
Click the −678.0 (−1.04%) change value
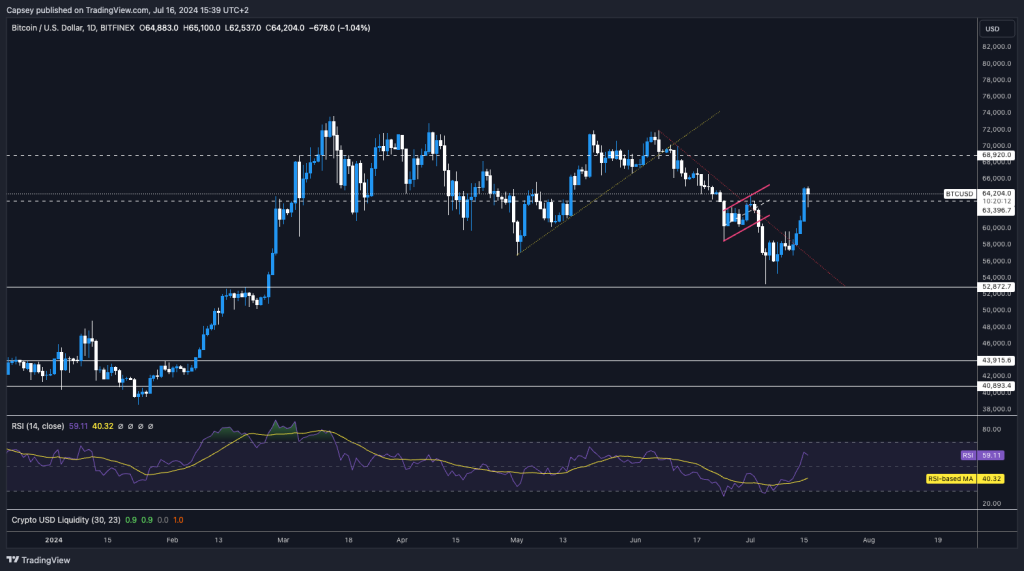(x=340, y=28)
